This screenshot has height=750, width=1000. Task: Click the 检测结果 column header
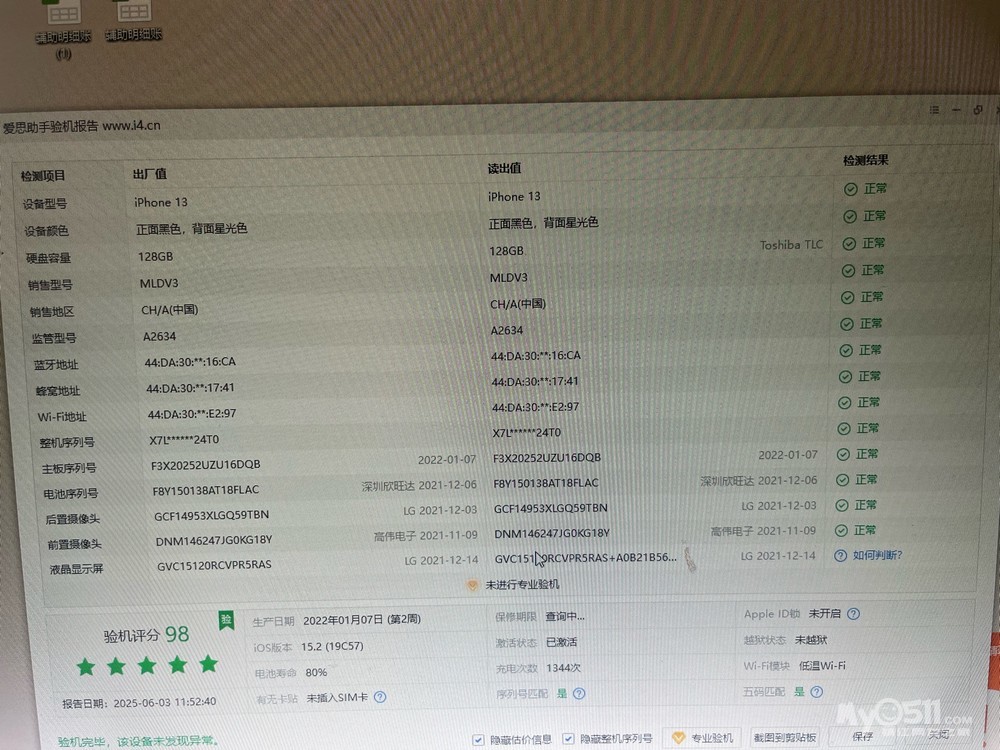coord(865,160)
